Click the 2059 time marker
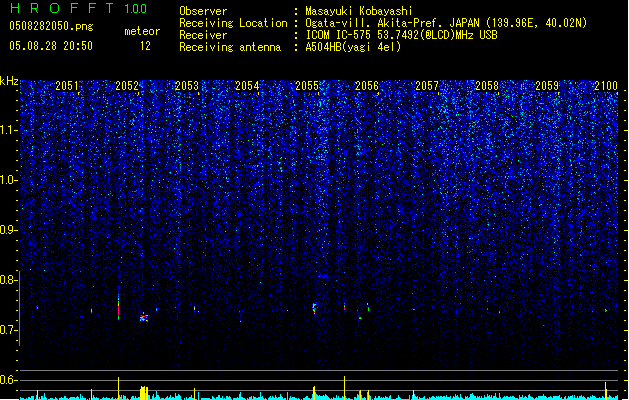This screenshot has width=629, height=400. 547,86
